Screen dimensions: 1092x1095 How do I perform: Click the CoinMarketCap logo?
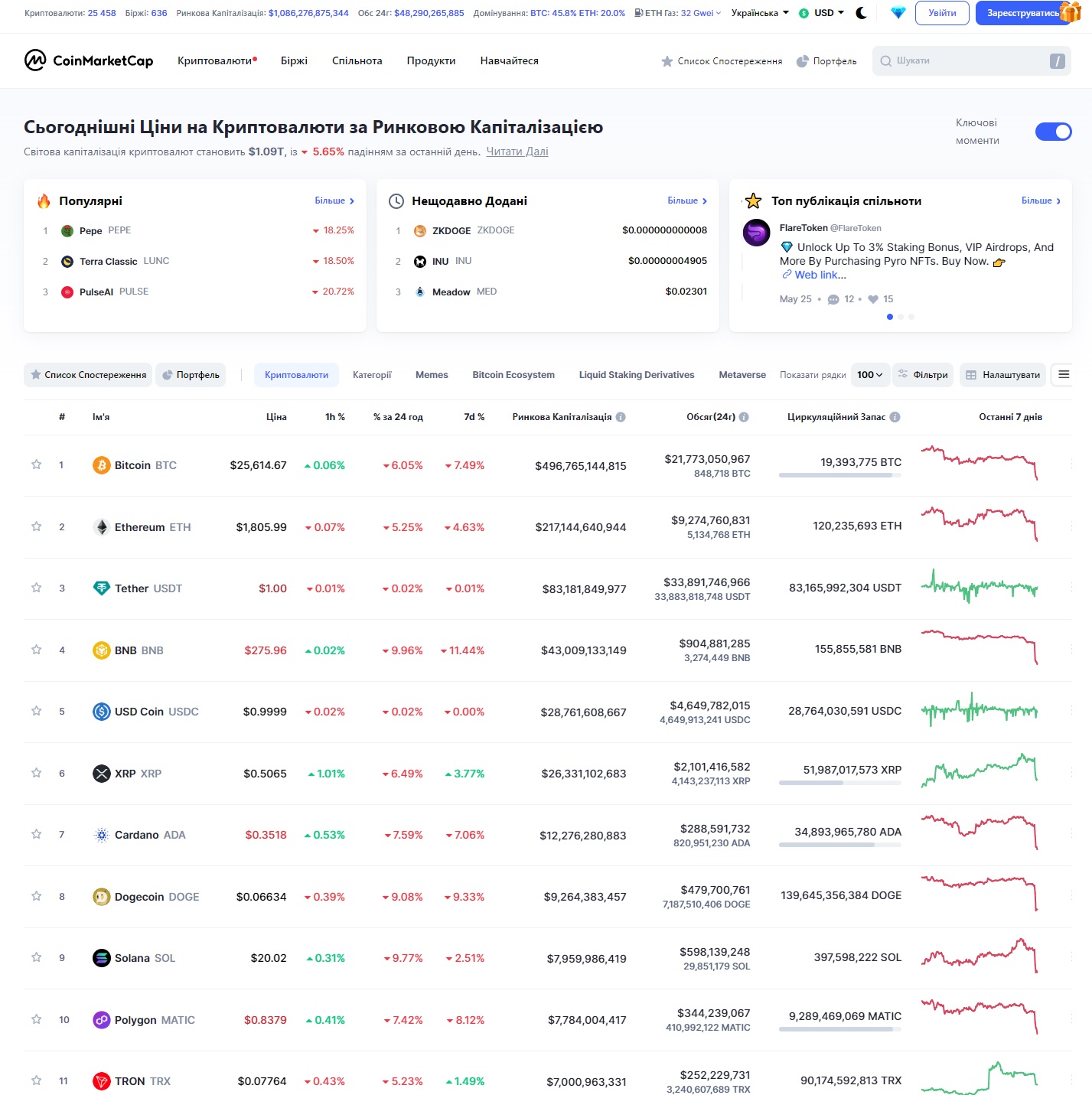(89, 60)
